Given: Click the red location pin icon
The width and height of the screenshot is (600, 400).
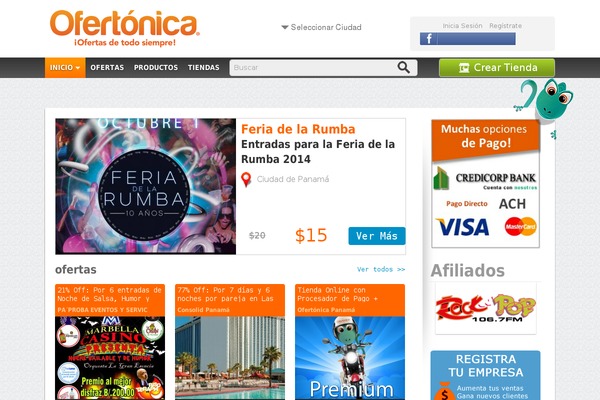Looking at the screenshot, I should tap(246, 180).
